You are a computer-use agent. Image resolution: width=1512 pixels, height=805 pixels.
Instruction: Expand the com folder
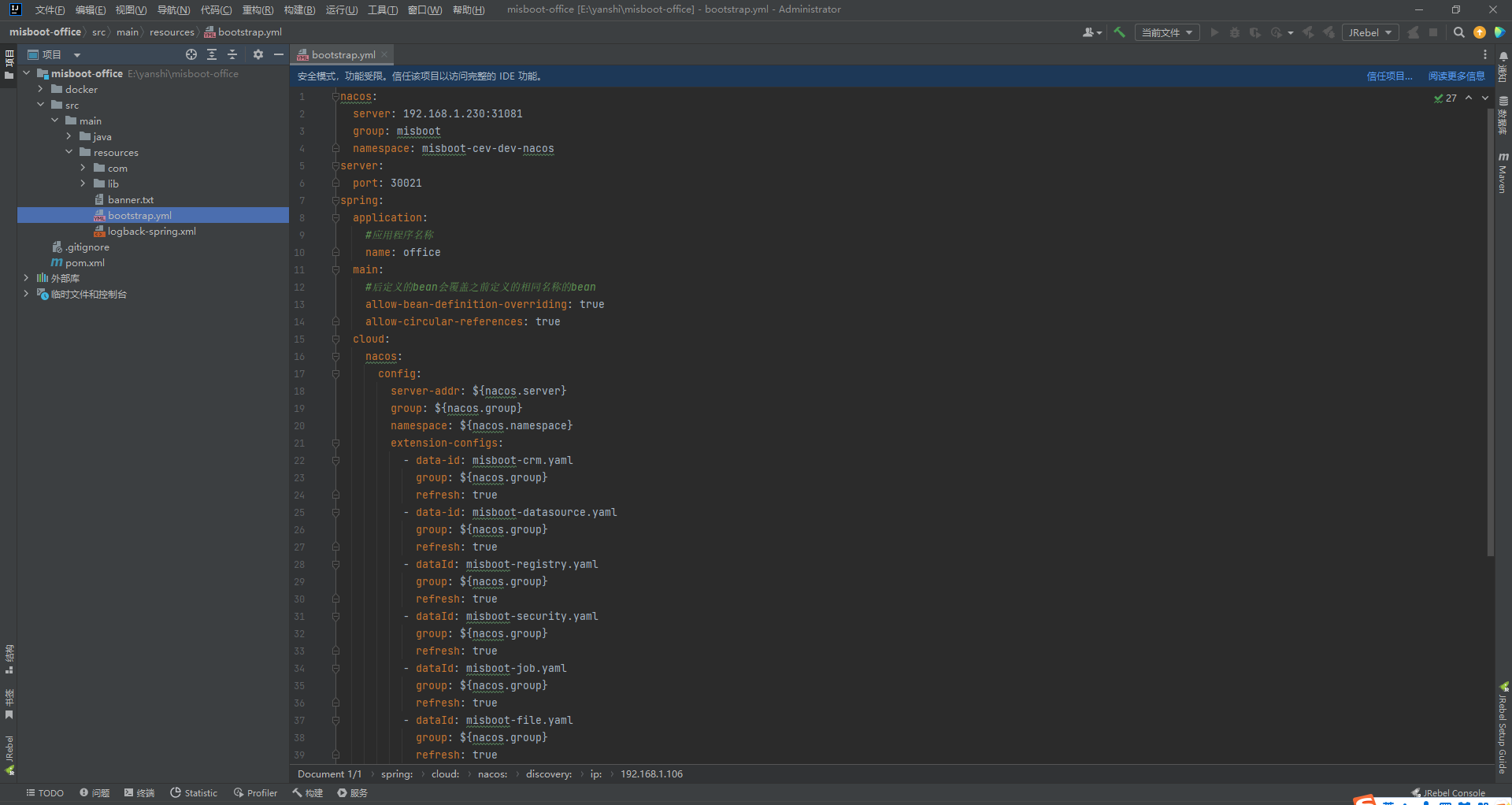[83, 168]
